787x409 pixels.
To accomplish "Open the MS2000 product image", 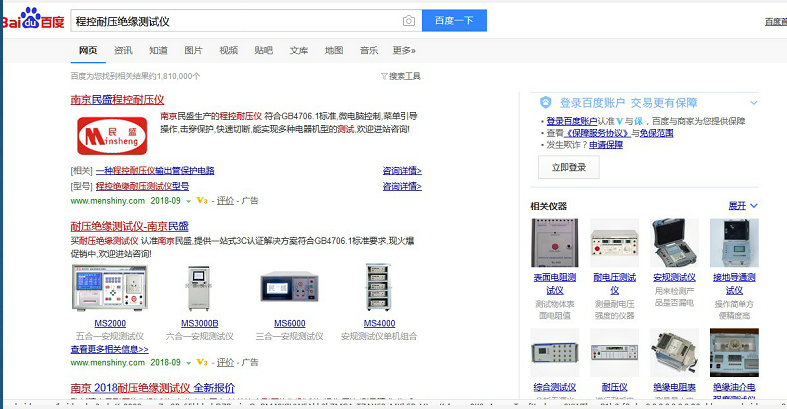I will 110,289.
